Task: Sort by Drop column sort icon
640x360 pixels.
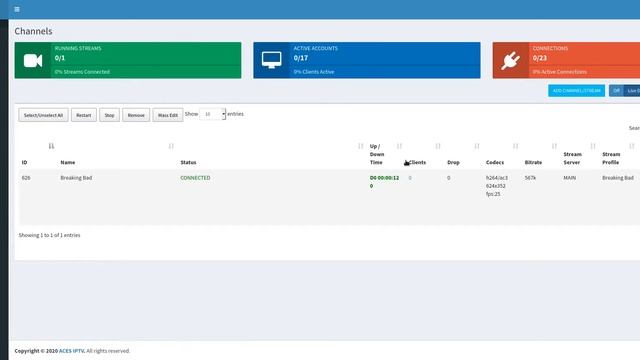Action: (477, 146)
